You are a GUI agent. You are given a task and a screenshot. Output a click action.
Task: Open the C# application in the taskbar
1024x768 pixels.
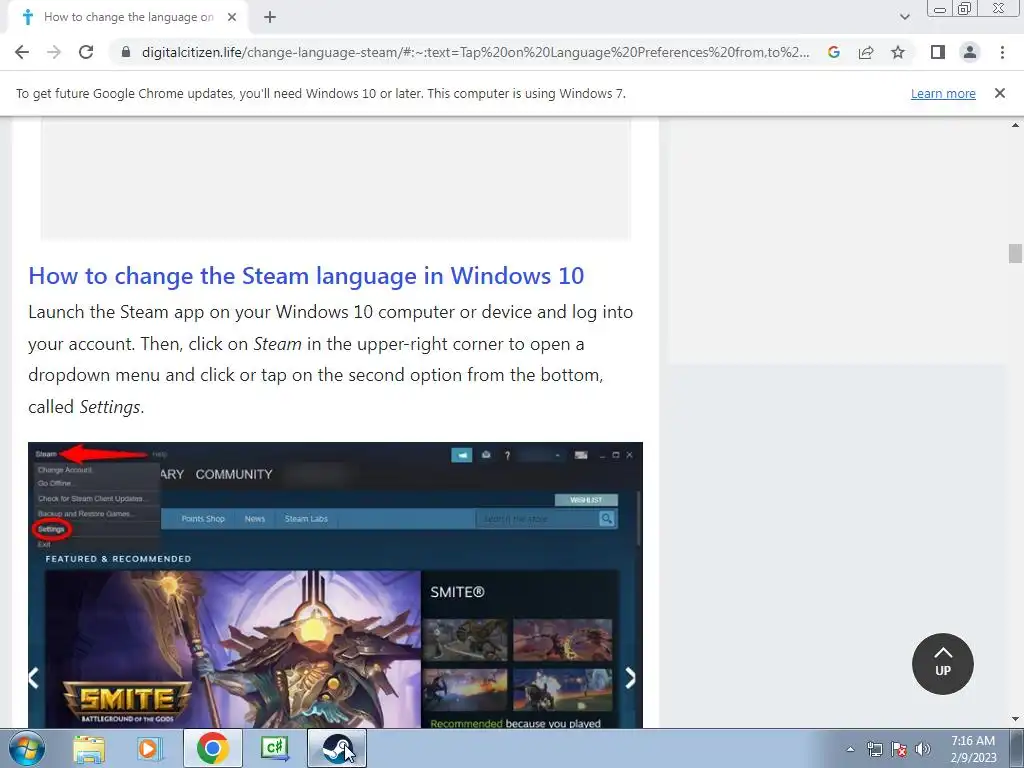(x=275, y=749)
